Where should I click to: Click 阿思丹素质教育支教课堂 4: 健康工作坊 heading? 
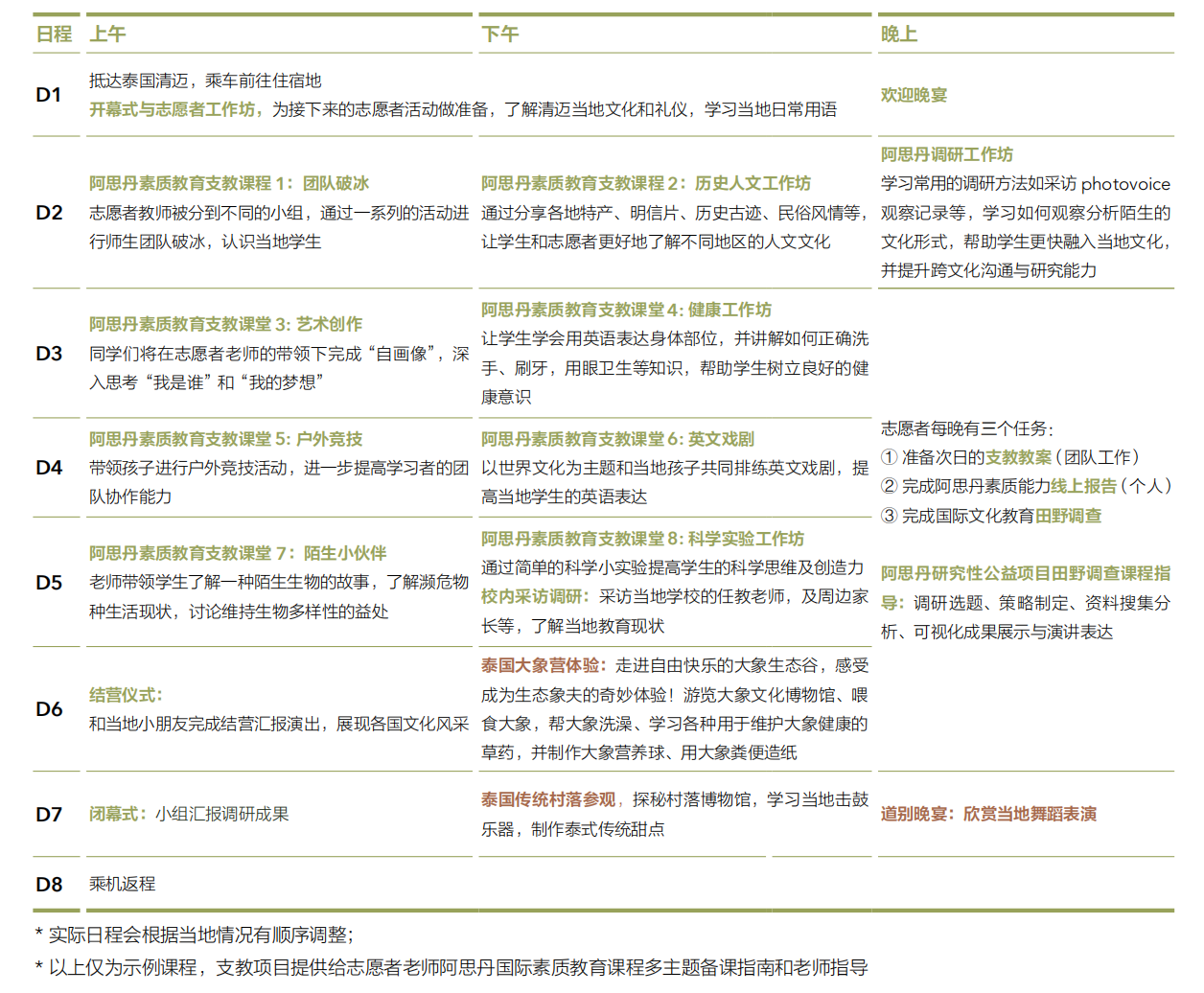tap(626, 311)
